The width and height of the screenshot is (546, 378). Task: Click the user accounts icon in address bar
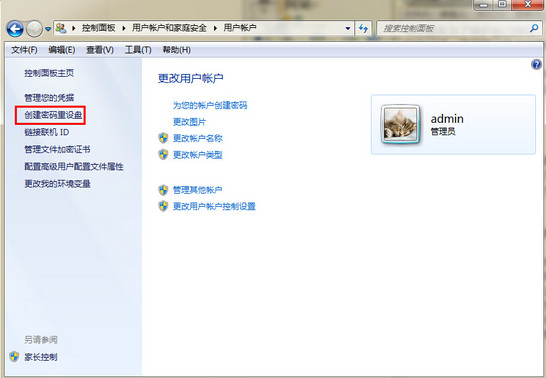[61, 28]
